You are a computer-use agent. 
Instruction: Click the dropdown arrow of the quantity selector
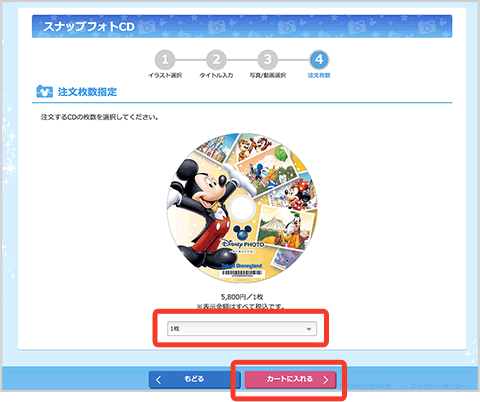click(x=309, y=329)
